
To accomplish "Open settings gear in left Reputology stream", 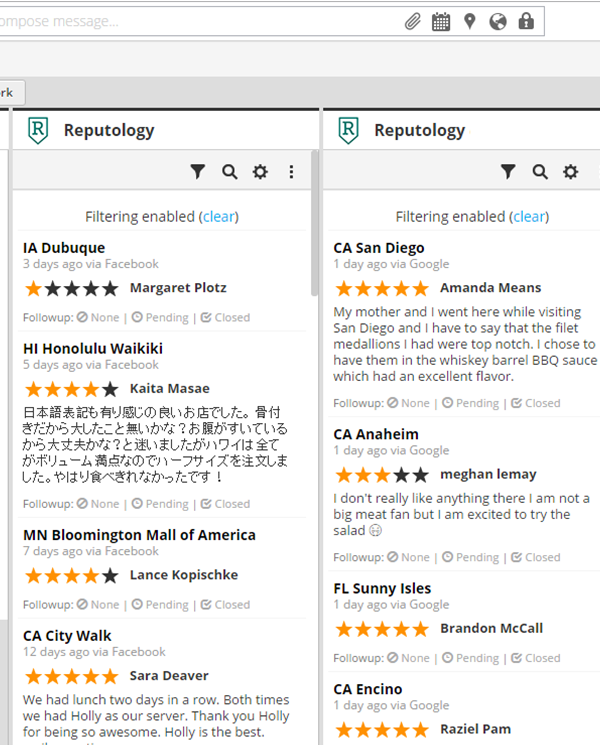I will (260, 172).
